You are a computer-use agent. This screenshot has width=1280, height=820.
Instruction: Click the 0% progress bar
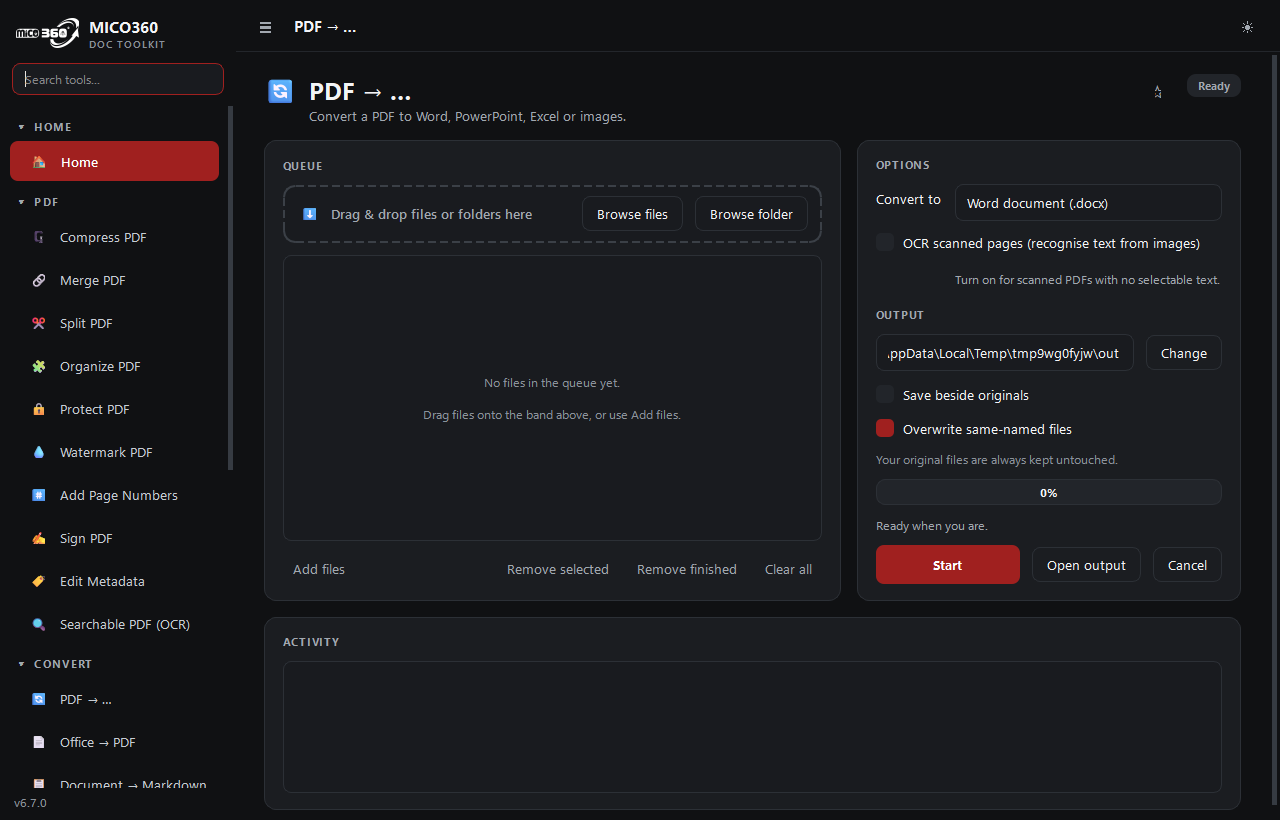[1048, 492]
